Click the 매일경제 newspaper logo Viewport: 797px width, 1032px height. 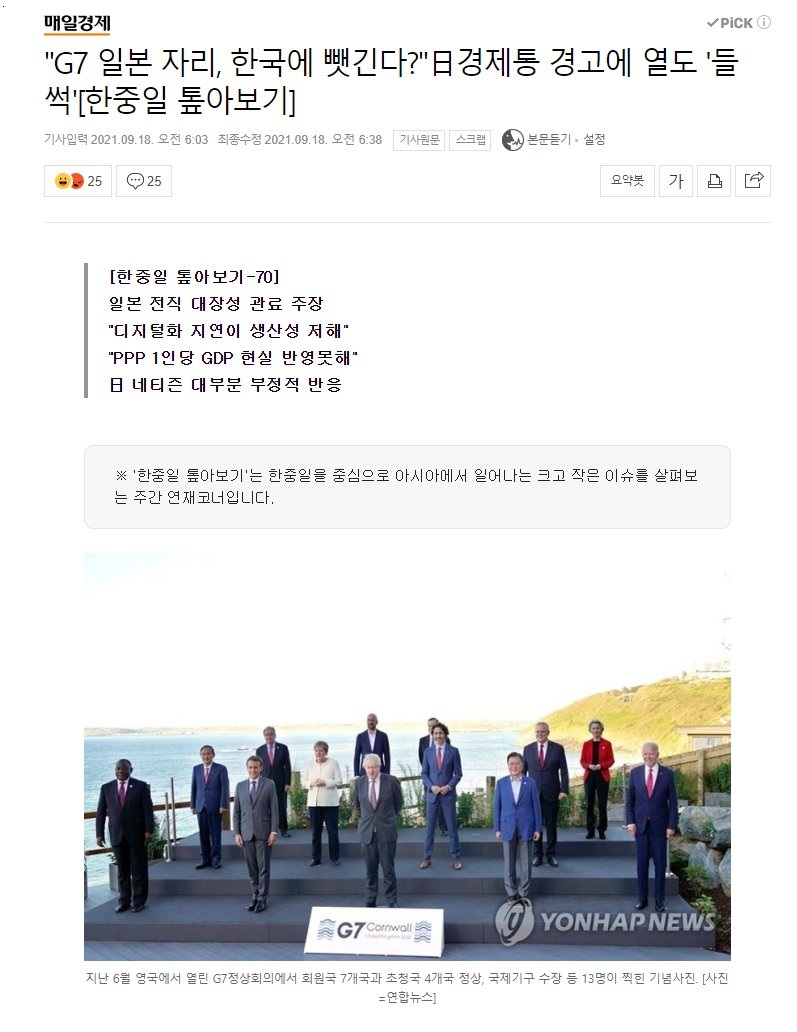77,23
